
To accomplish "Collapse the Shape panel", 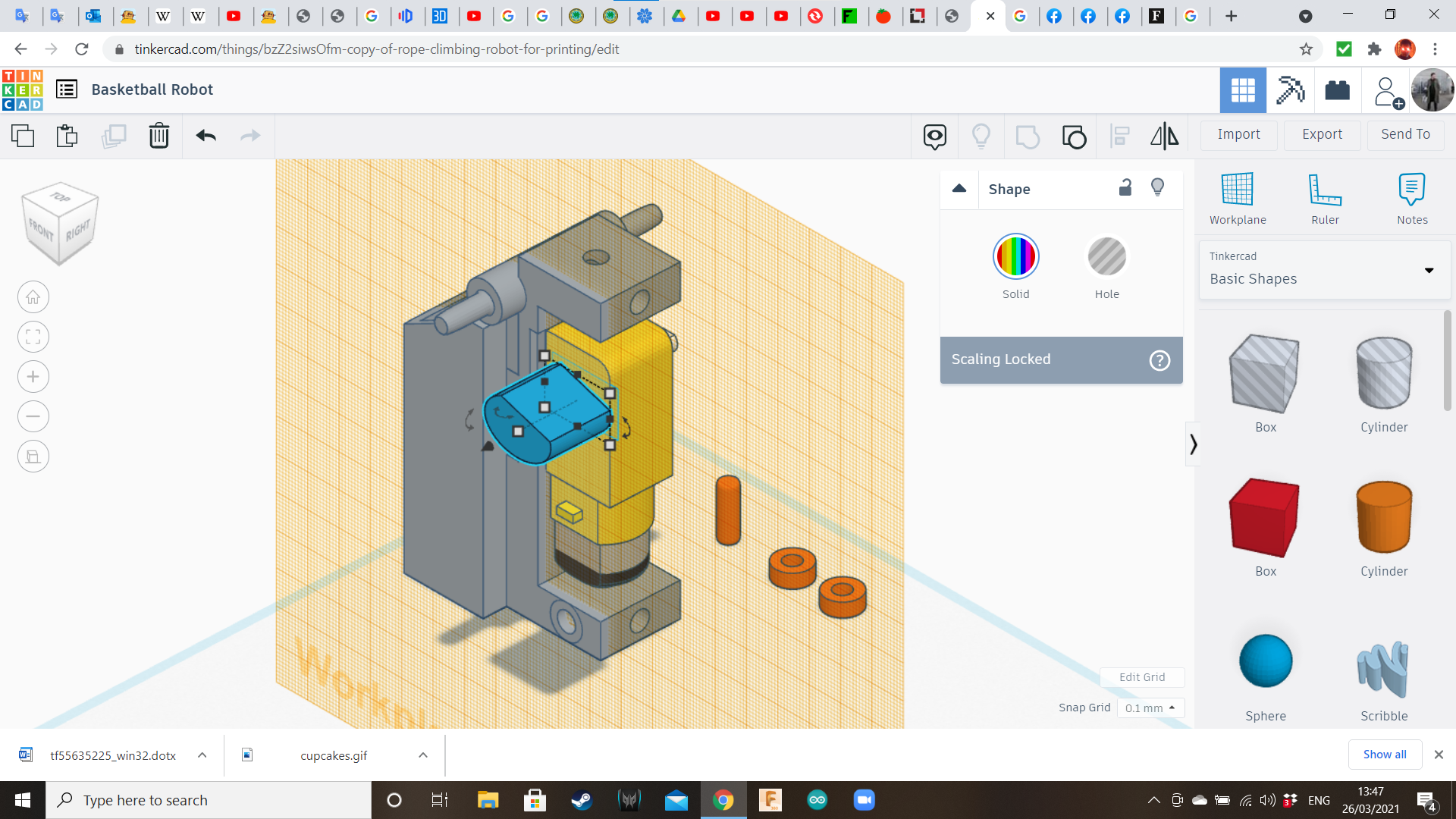I will click(959, 189).
